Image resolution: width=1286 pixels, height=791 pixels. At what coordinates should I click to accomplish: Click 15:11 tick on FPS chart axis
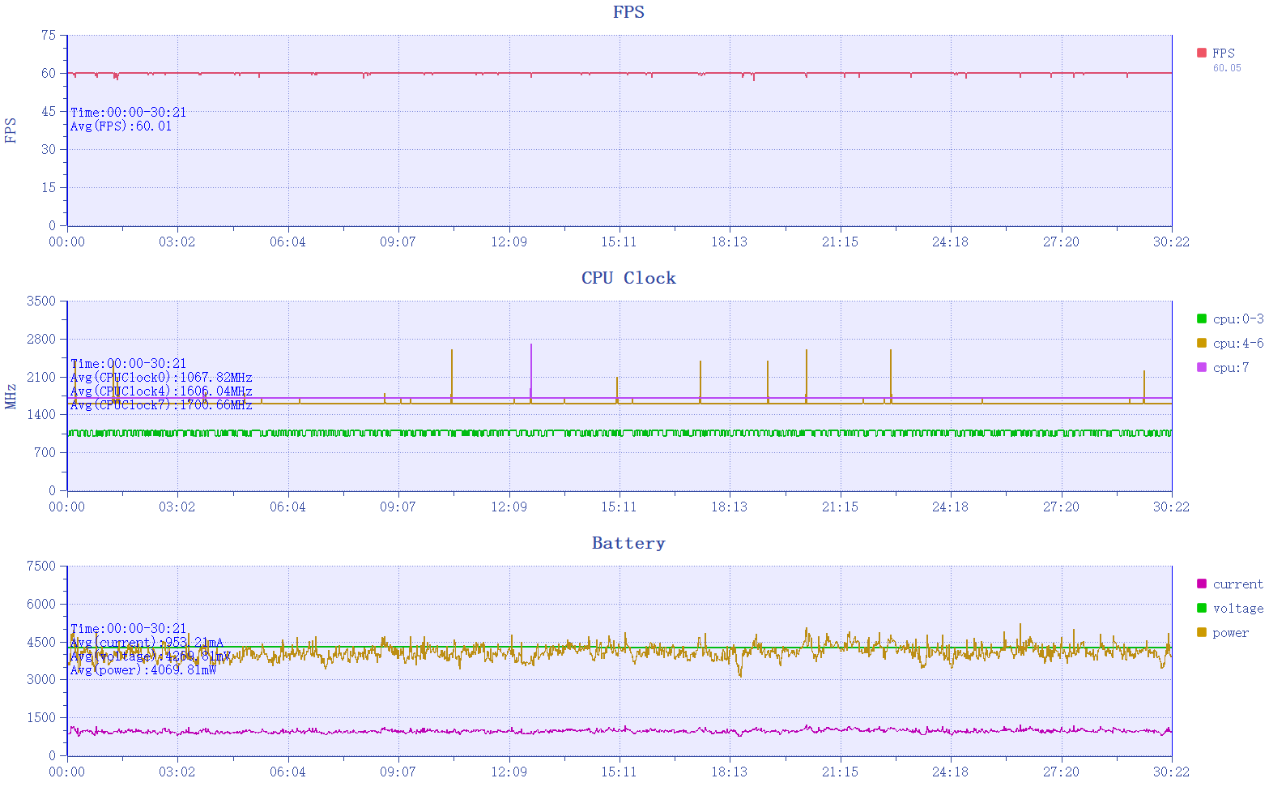619,242
